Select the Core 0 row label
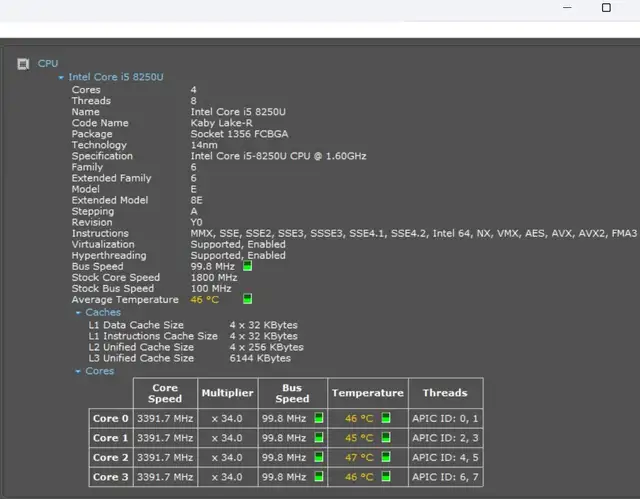 111,418
